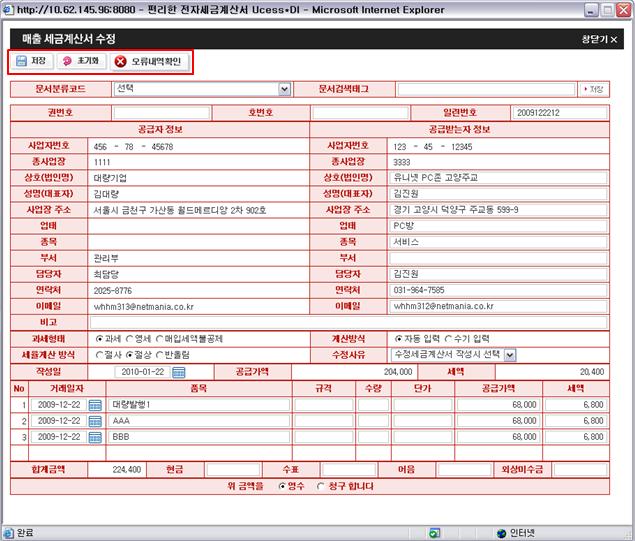The image size is (635, 541).
Task: Open calendar icon for row 1 거래일자
Action: (x=95, y=405)
